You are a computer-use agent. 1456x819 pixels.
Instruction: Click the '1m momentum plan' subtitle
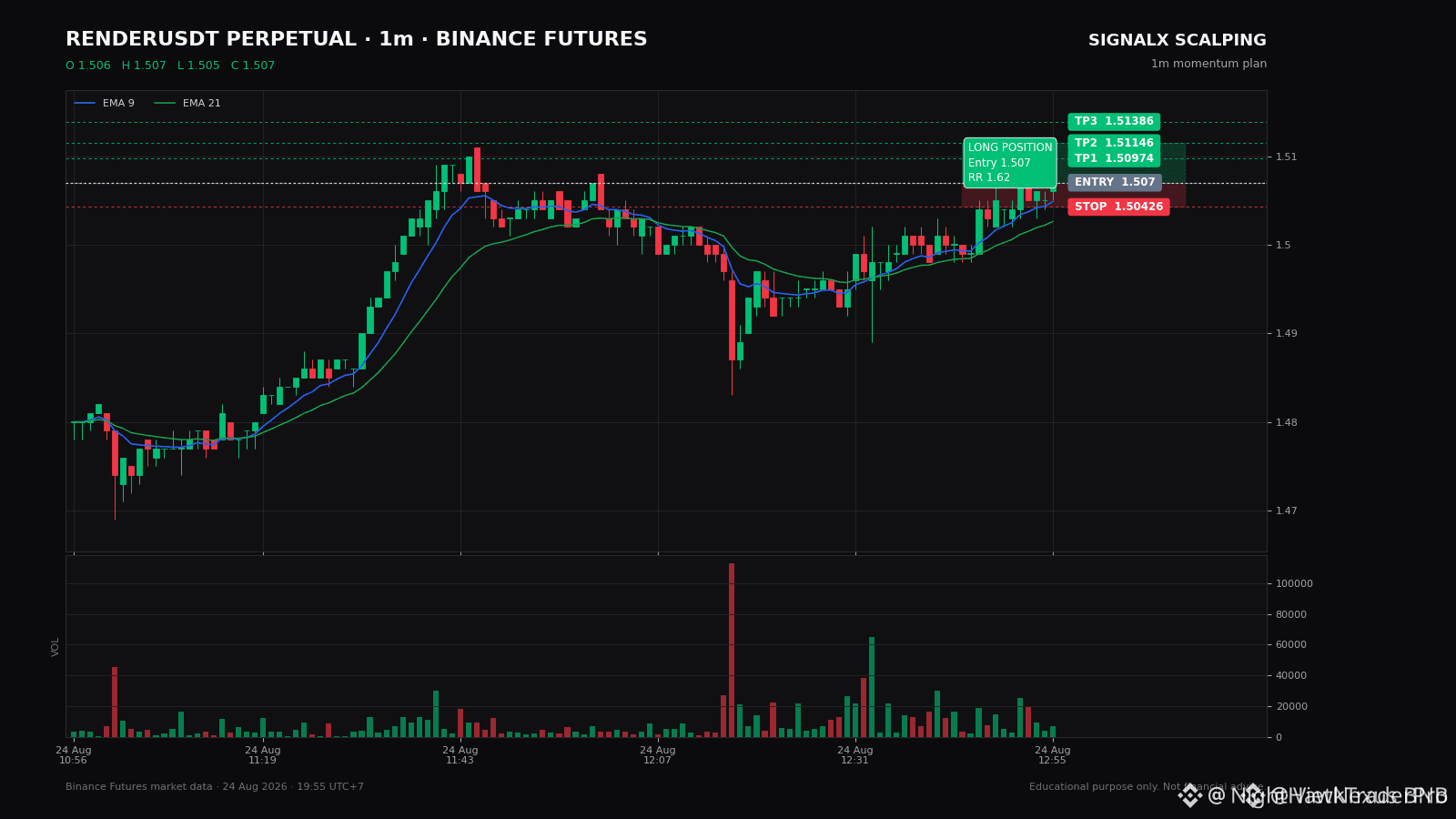click(1208, 64)
